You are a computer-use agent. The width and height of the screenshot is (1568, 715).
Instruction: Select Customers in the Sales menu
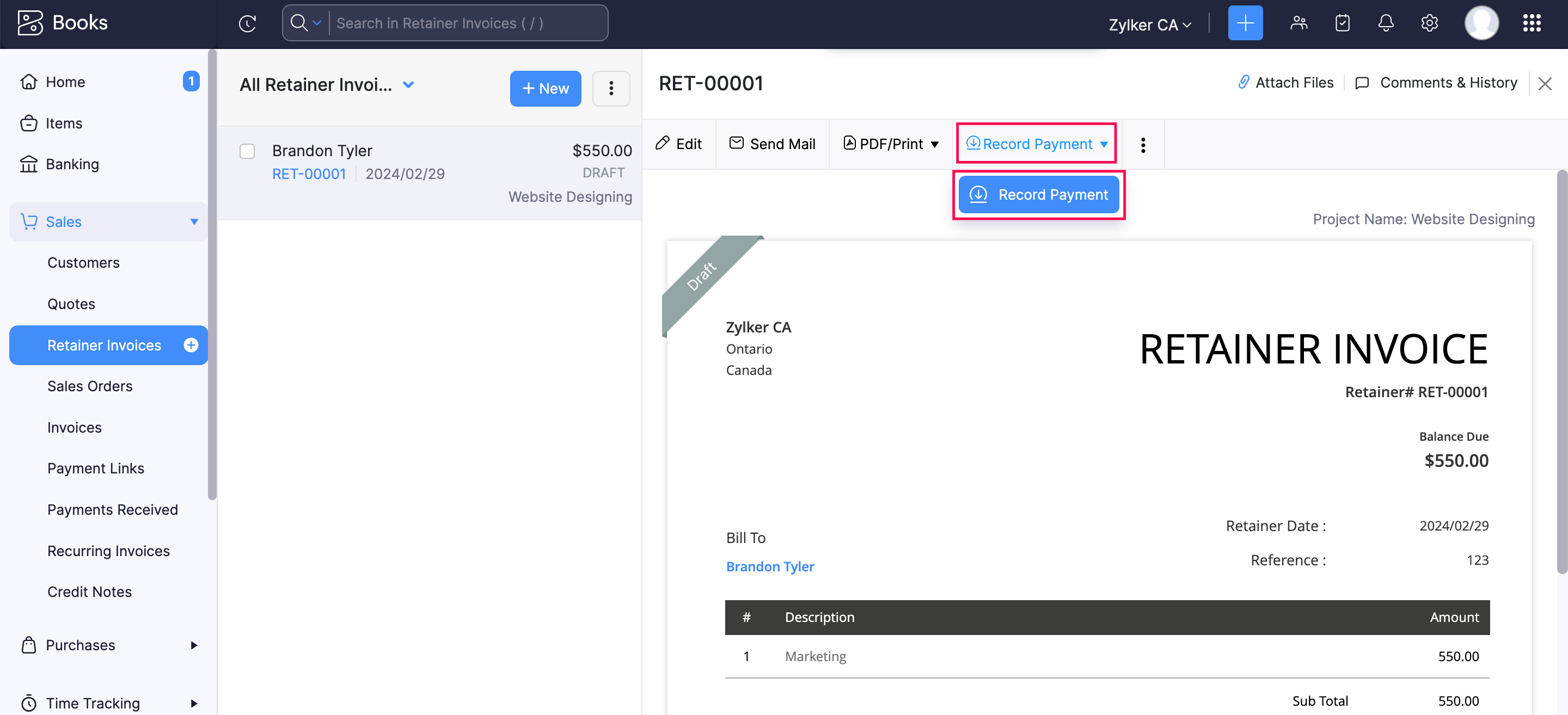point(83,262)
